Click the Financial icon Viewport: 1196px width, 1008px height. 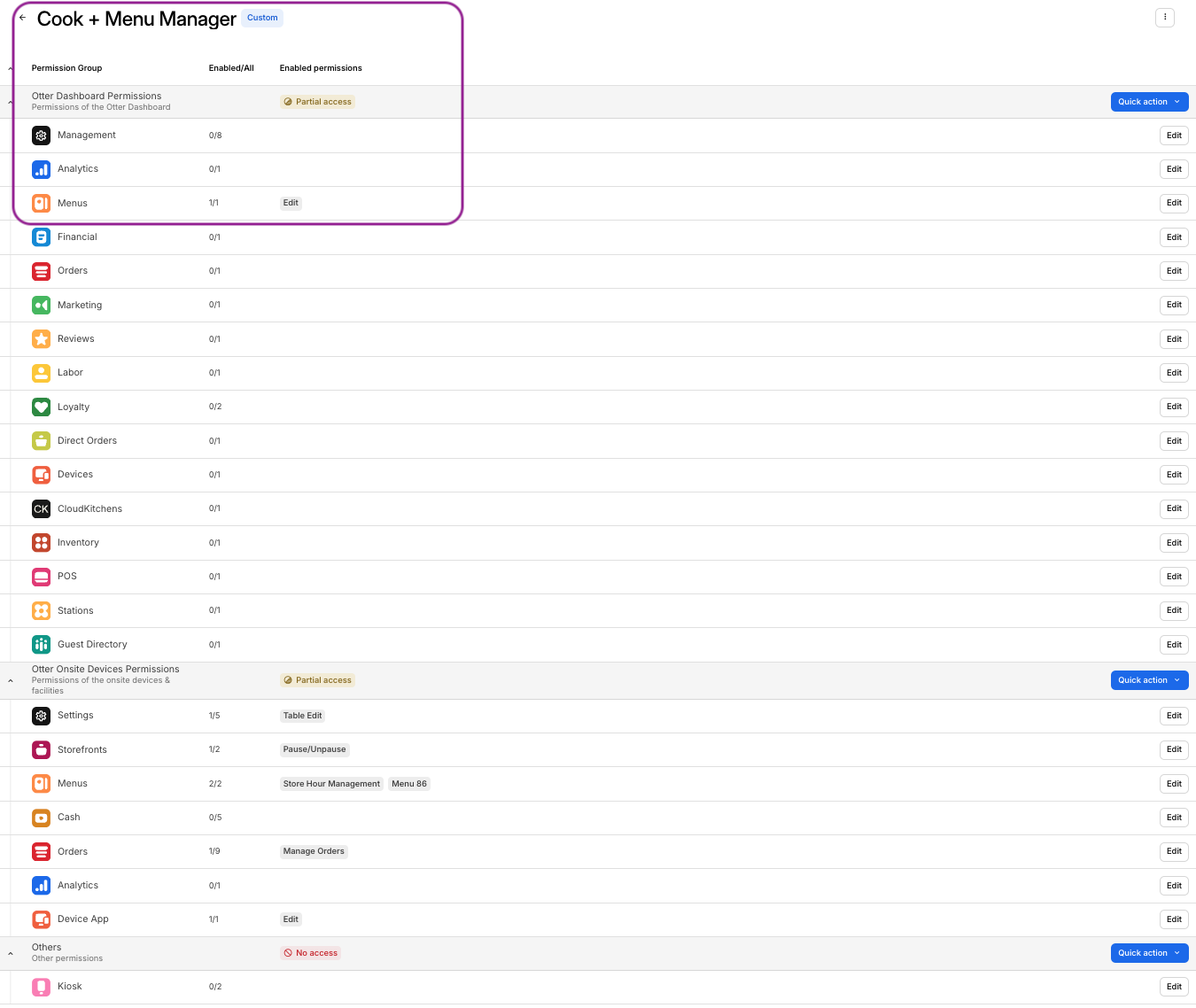click(41, 237)
